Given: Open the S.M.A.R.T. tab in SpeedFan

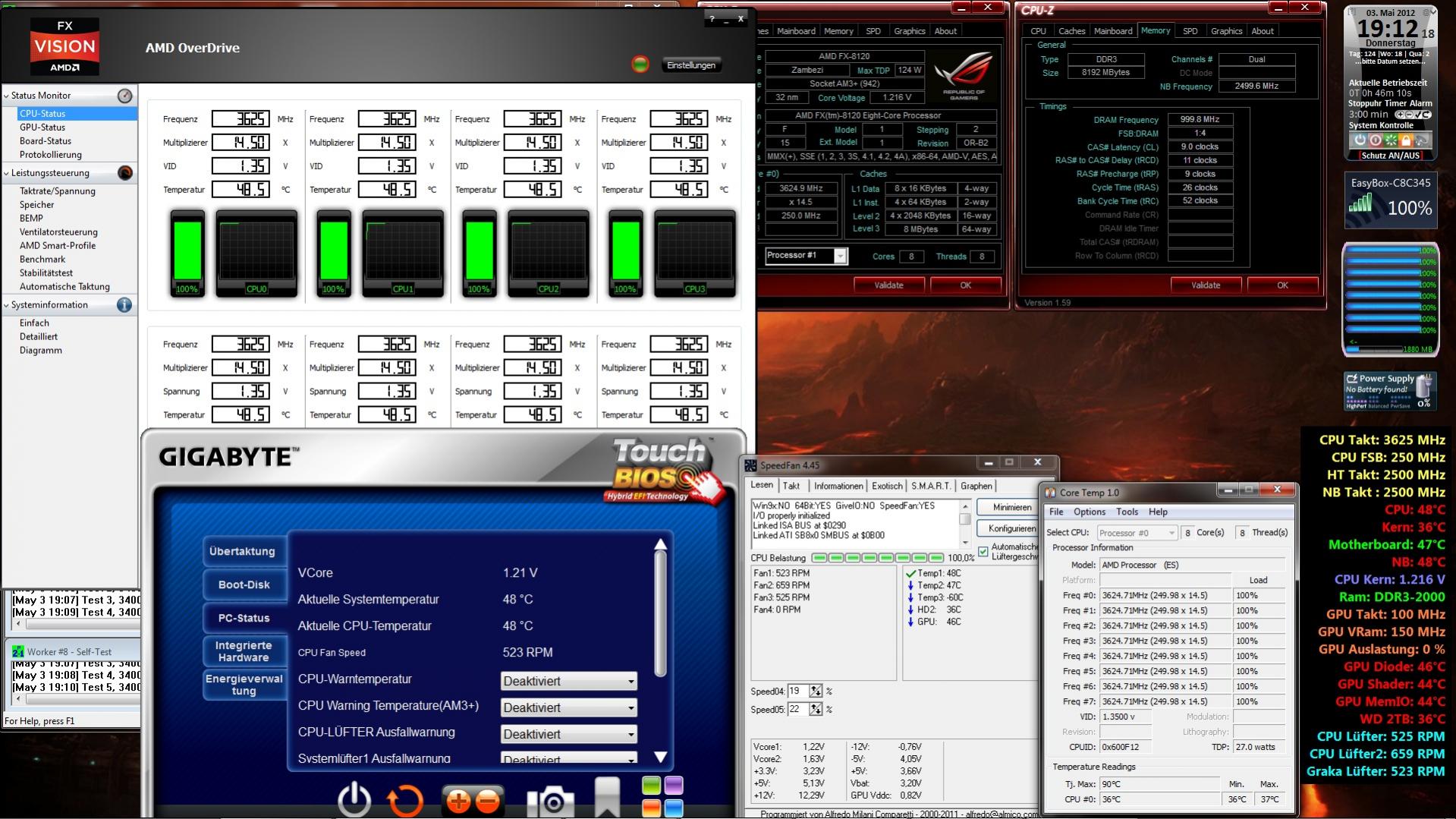Looking at the screenshot, I should (x=930, y=486).
